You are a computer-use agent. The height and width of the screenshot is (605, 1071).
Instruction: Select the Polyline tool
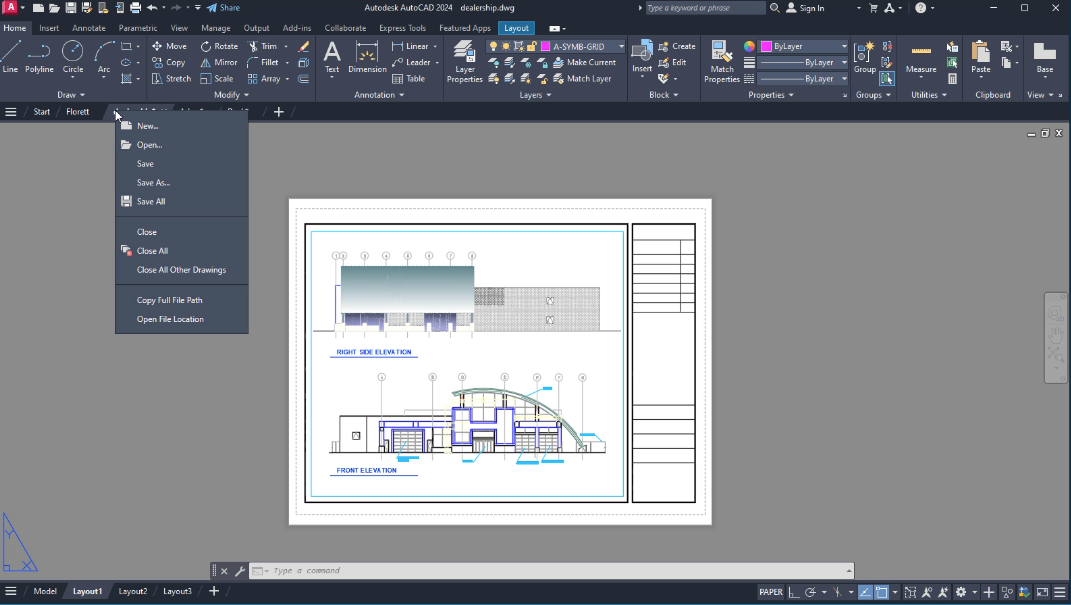coord(39,57)
